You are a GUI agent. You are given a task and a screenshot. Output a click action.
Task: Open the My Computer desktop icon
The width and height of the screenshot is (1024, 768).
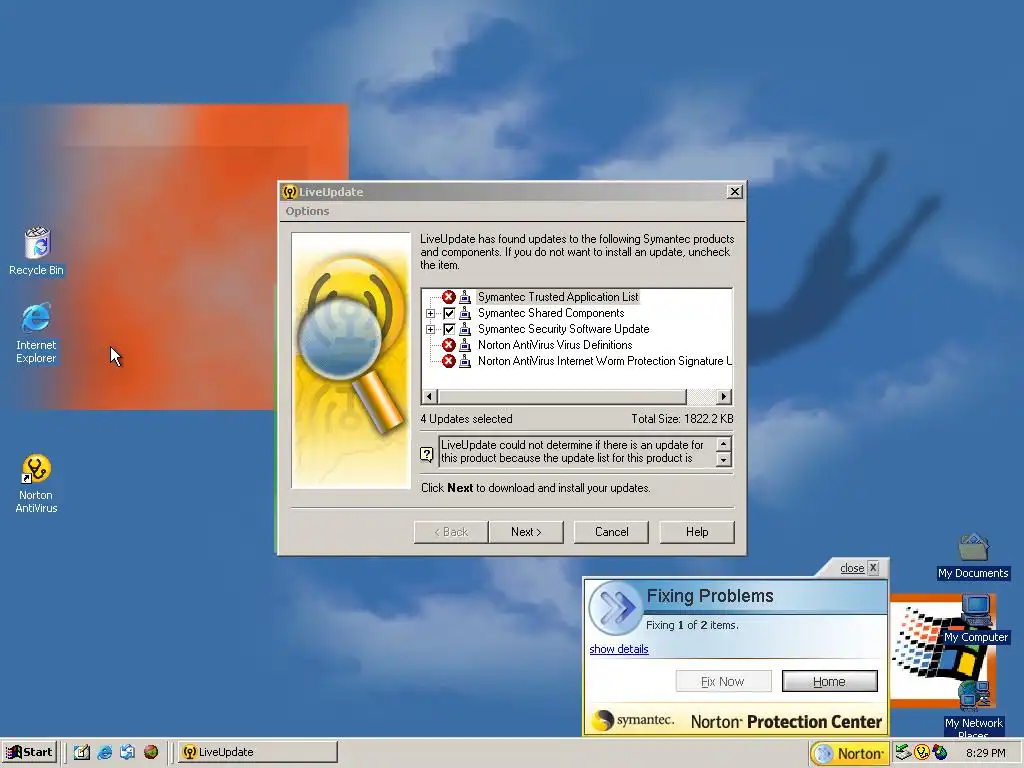pos(976,618)
